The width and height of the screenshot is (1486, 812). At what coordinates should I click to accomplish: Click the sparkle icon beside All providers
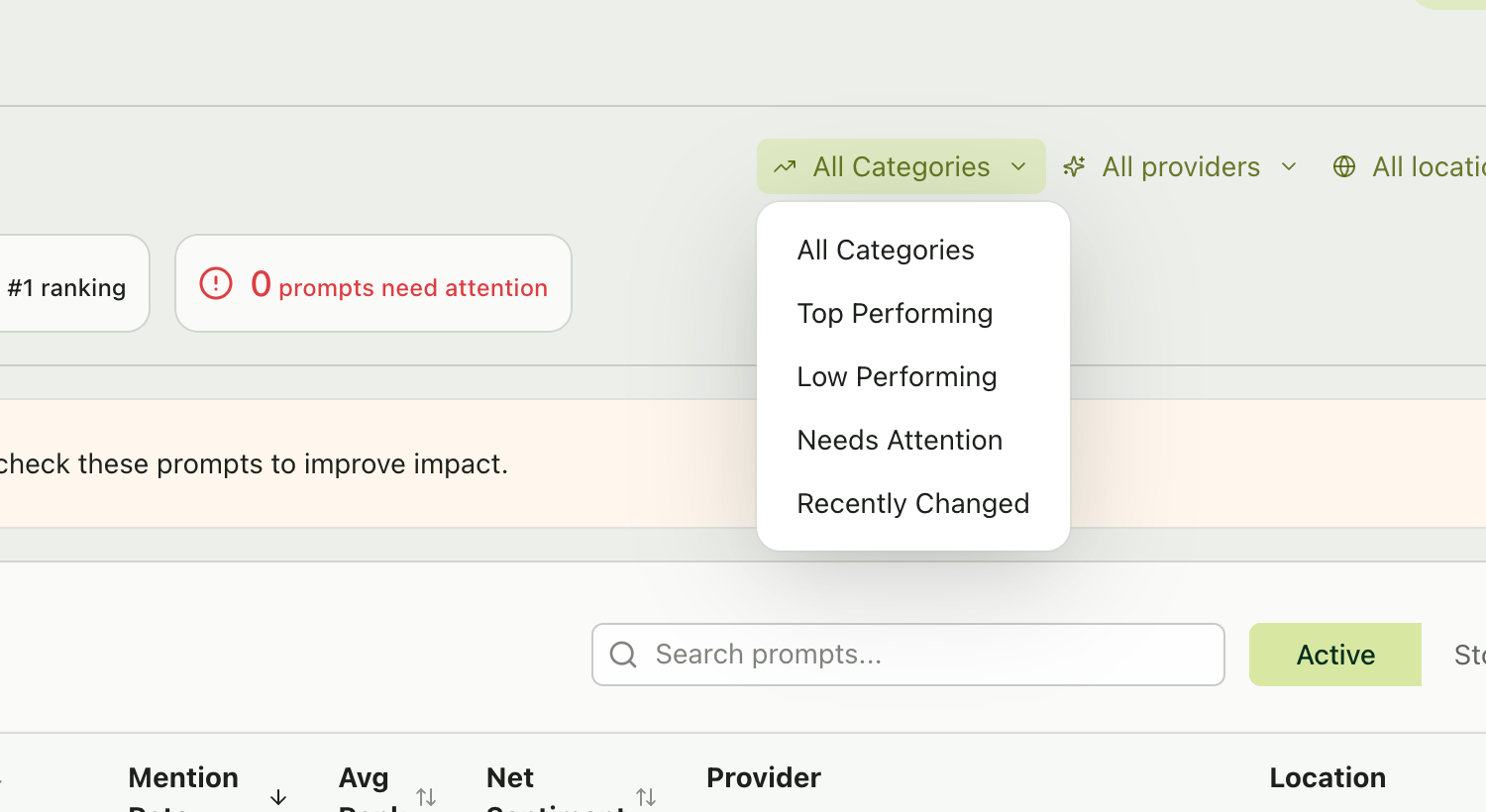[x=1074, y=166]
